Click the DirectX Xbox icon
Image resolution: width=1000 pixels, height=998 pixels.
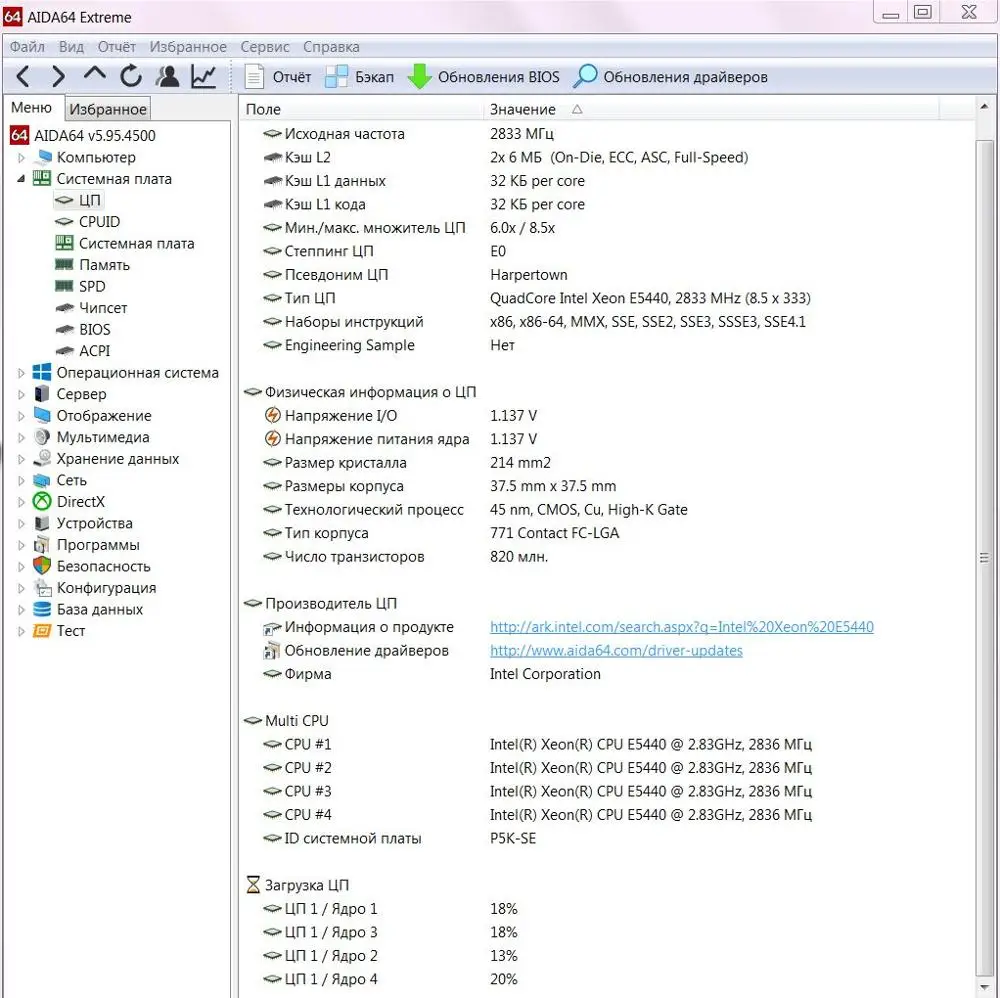pos(42,502)
